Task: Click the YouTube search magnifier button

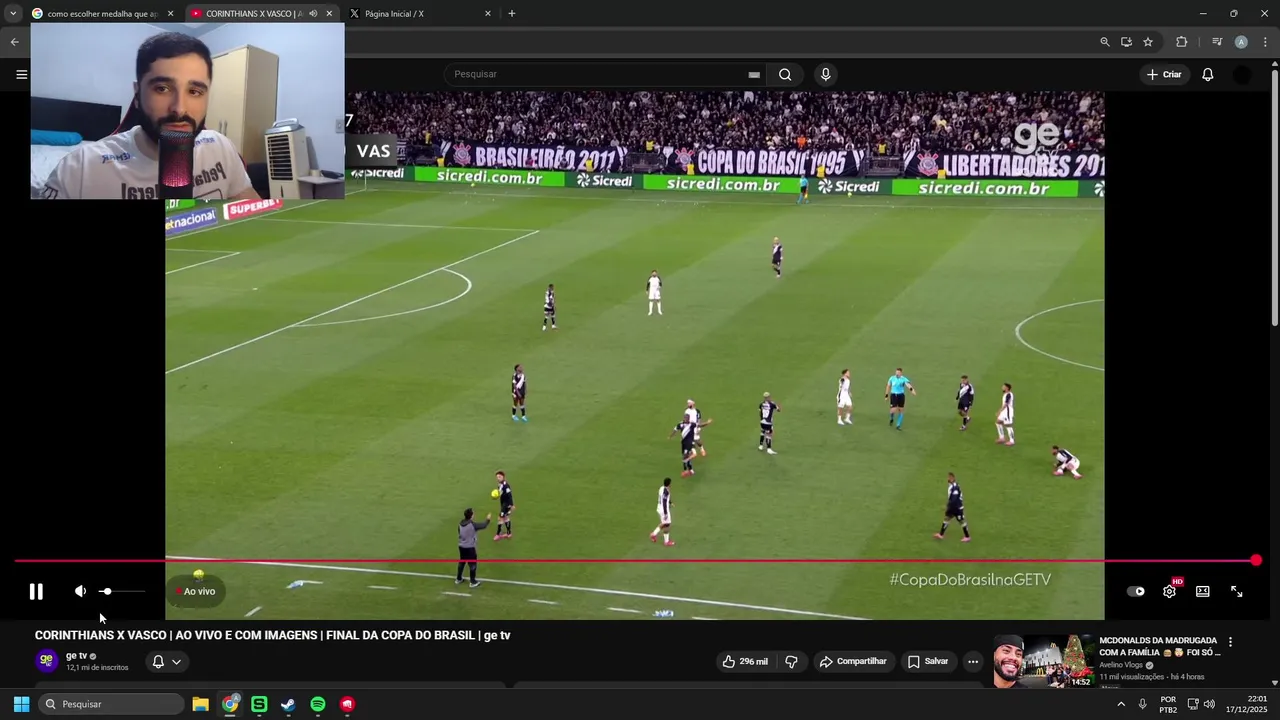Action: [x=785, y=74]
